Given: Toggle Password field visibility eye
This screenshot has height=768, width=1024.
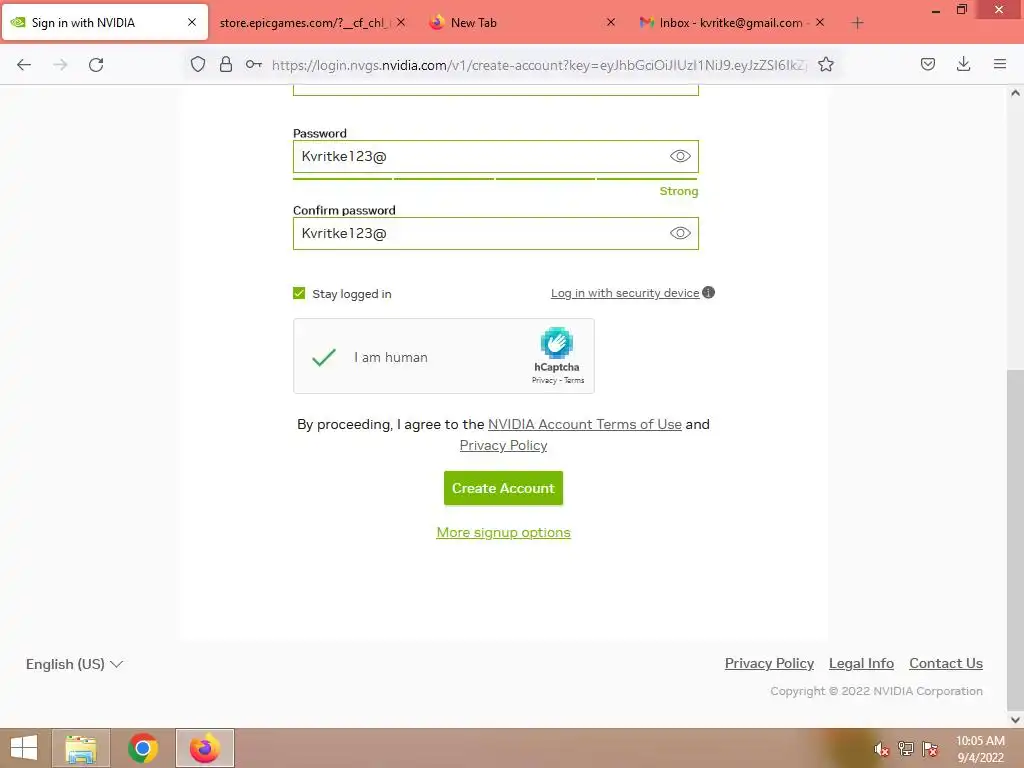Looking at the screenshot, I should pyautogui.click(x=680, y=156).
